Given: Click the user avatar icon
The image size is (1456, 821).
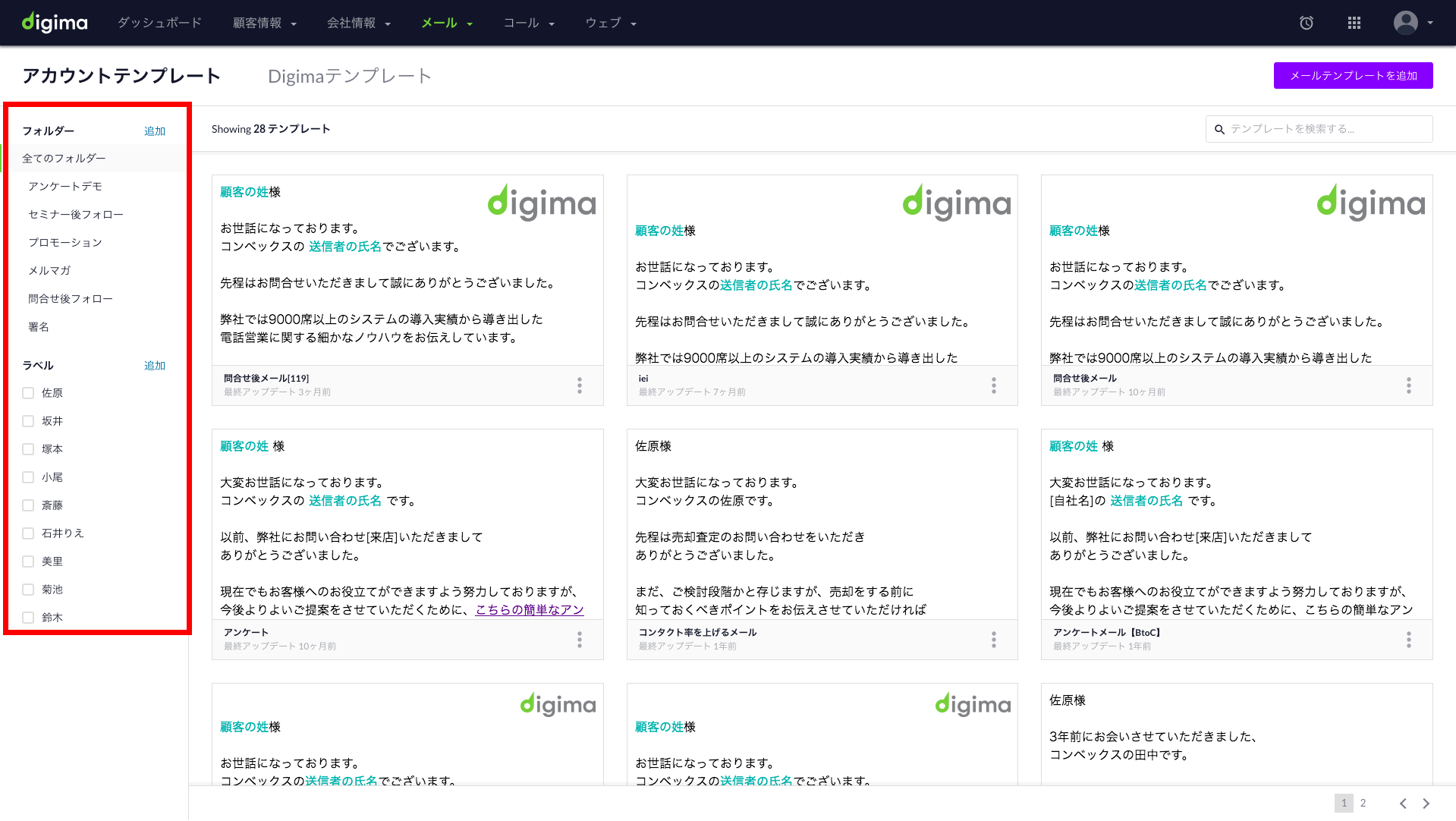Looking at the screenshot, I should (1406, 23).
